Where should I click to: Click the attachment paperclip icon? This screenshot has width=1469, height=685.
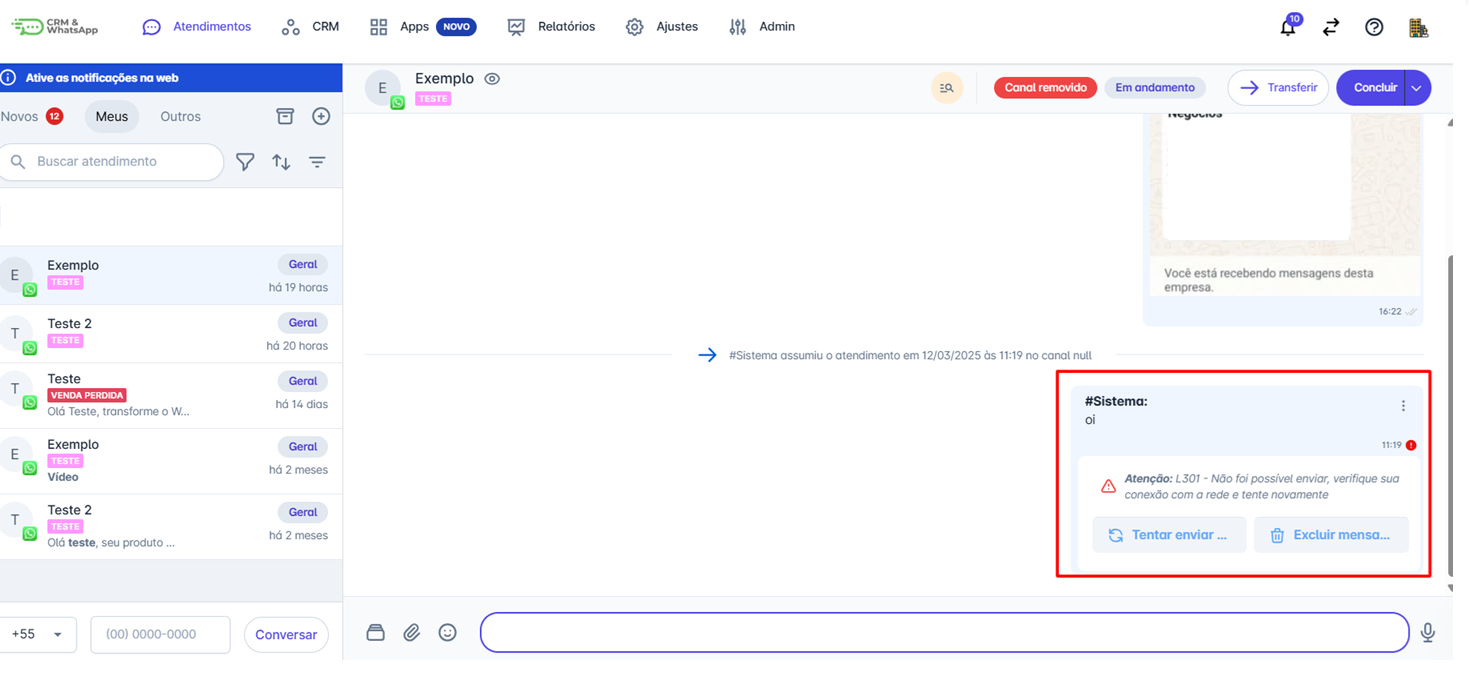pyautogui.click(x=411, y=632)
